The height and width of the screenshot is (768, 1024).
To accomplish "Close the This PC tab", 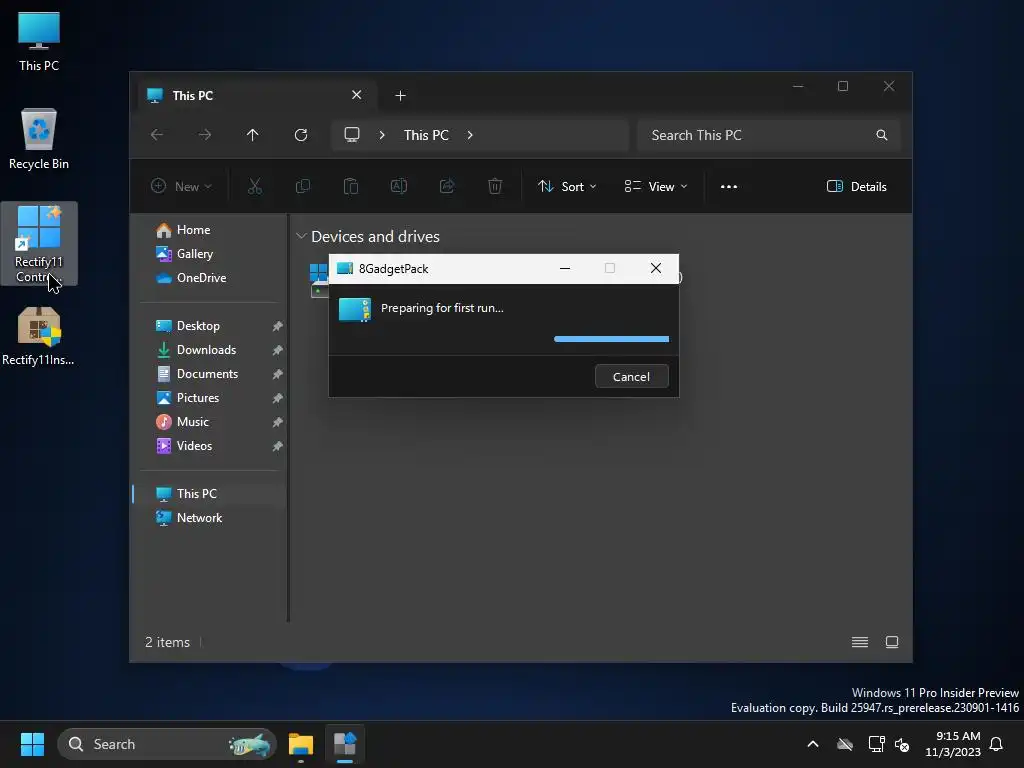I will tap(357, 95).
